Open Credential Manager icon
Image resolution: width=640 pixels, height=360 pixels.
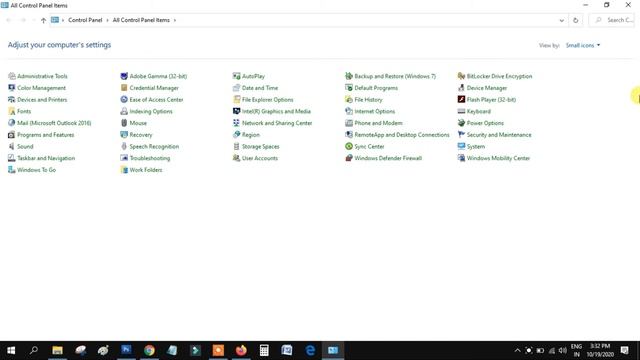click(124, 88)
